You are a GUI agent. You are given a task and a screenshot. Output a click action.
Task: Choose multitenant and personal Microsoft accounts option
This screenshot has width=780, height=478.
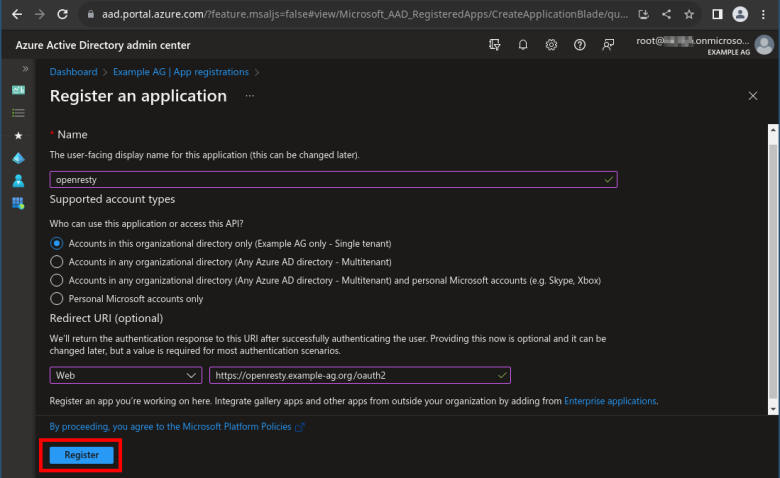coord(57,281)
